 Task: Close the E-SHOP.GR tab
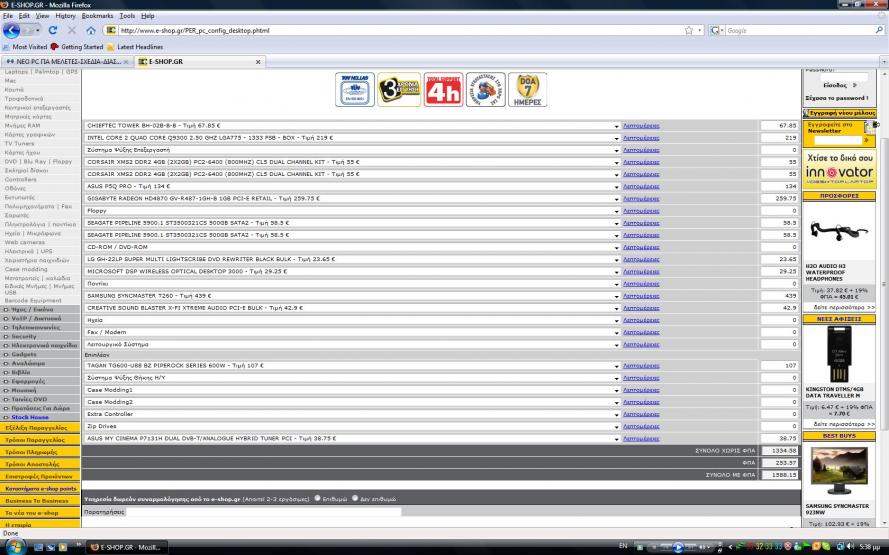click(x=258, y=62)
